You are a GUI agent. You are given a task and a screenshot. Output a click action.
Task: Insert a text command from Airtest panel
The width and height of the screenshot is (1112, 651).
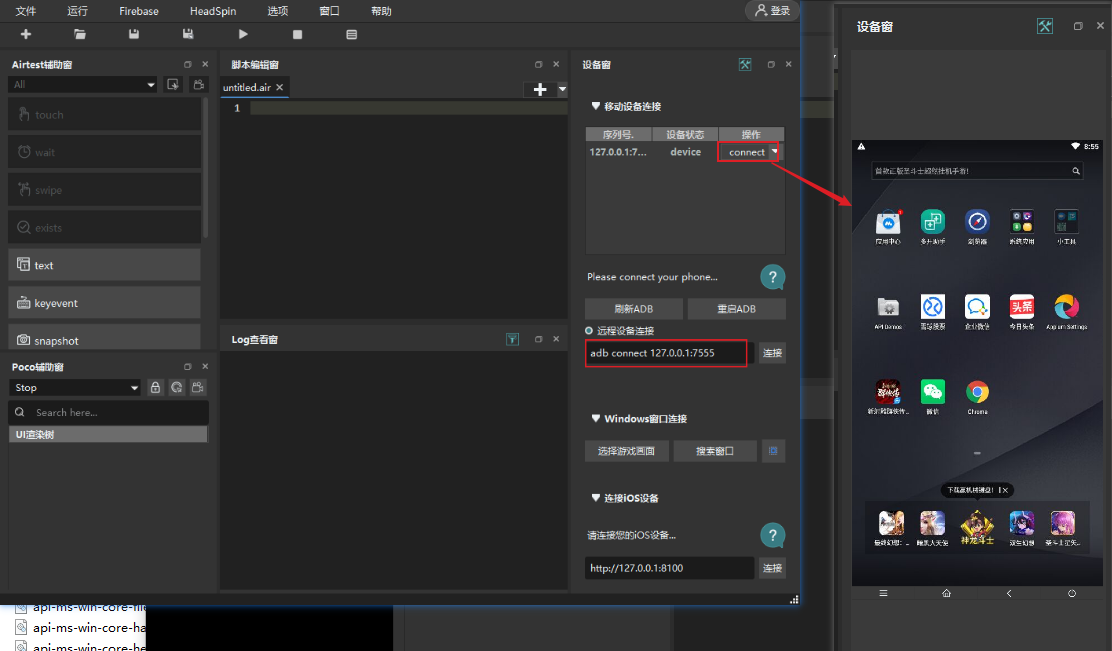tap(104, 265)
